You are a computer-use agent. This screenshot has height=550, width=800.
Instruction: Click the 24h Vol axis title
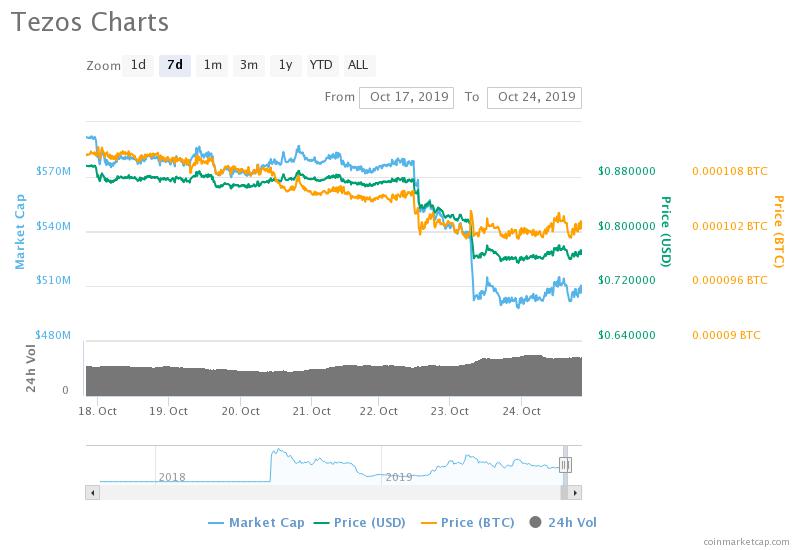pos(31,368)
